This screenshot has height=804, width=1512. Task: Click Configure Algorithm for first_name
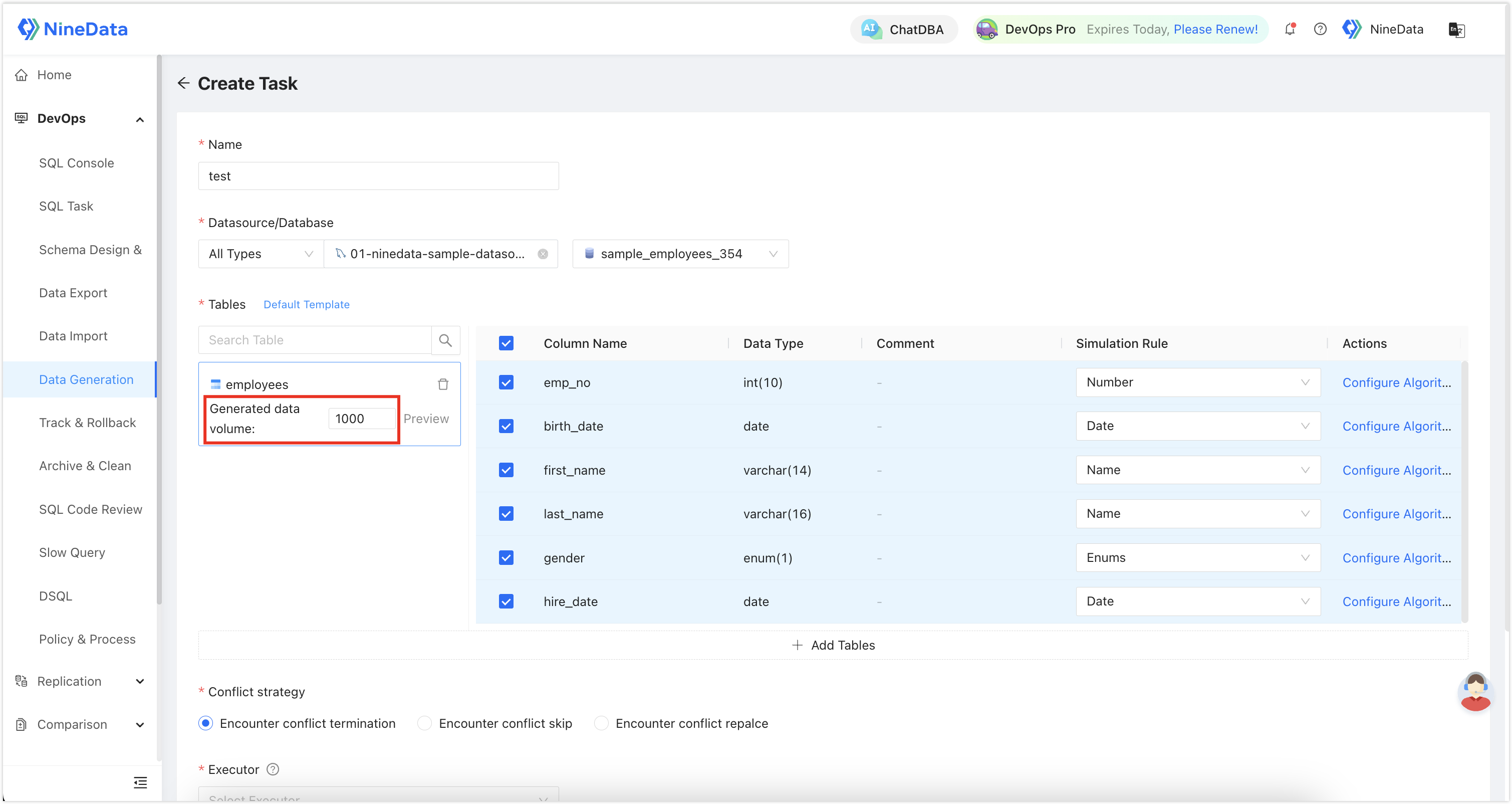point(1396,470)
